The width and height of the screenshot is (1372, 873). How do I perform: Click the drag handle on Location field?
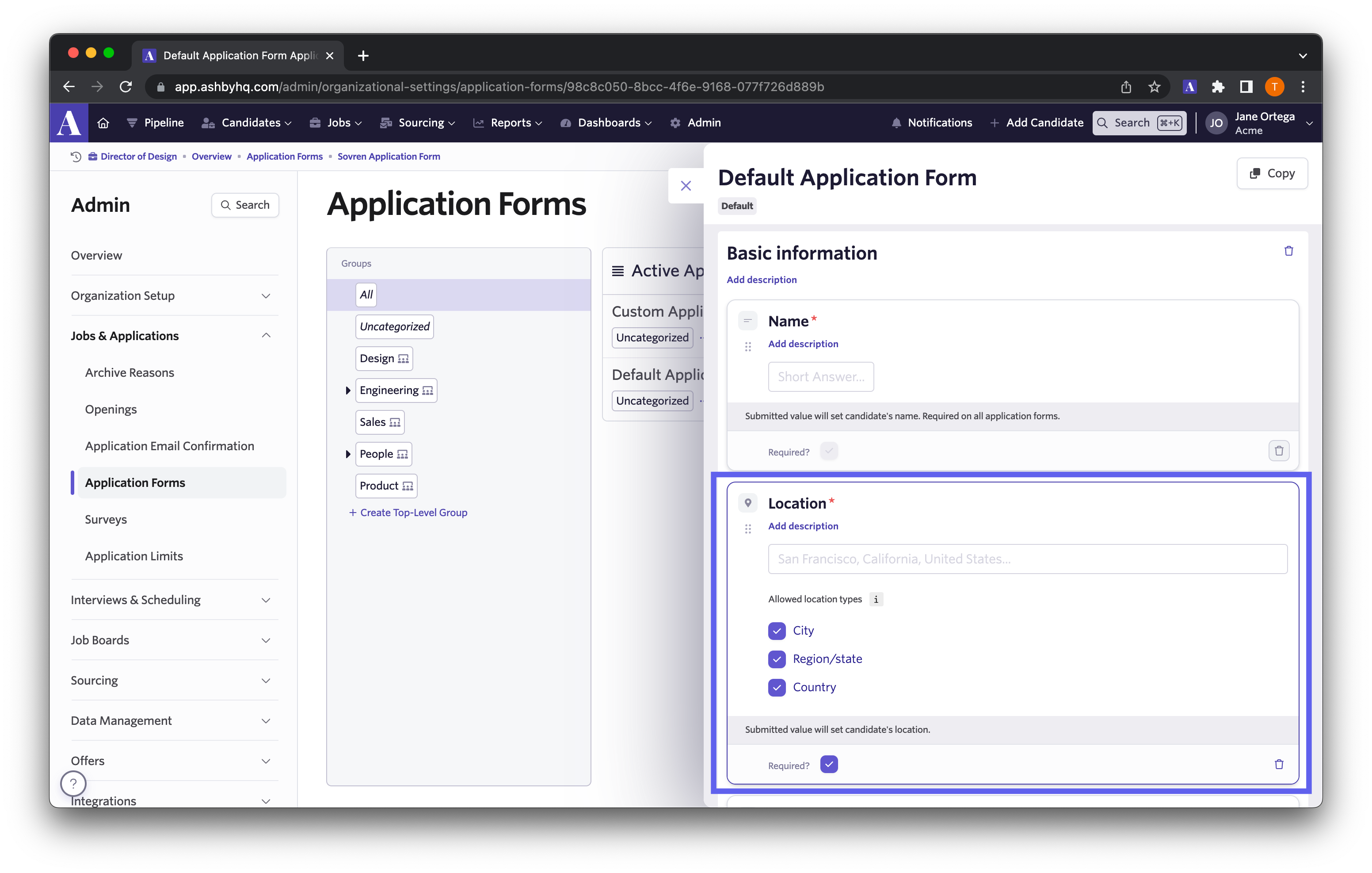[x=747, y=528]
